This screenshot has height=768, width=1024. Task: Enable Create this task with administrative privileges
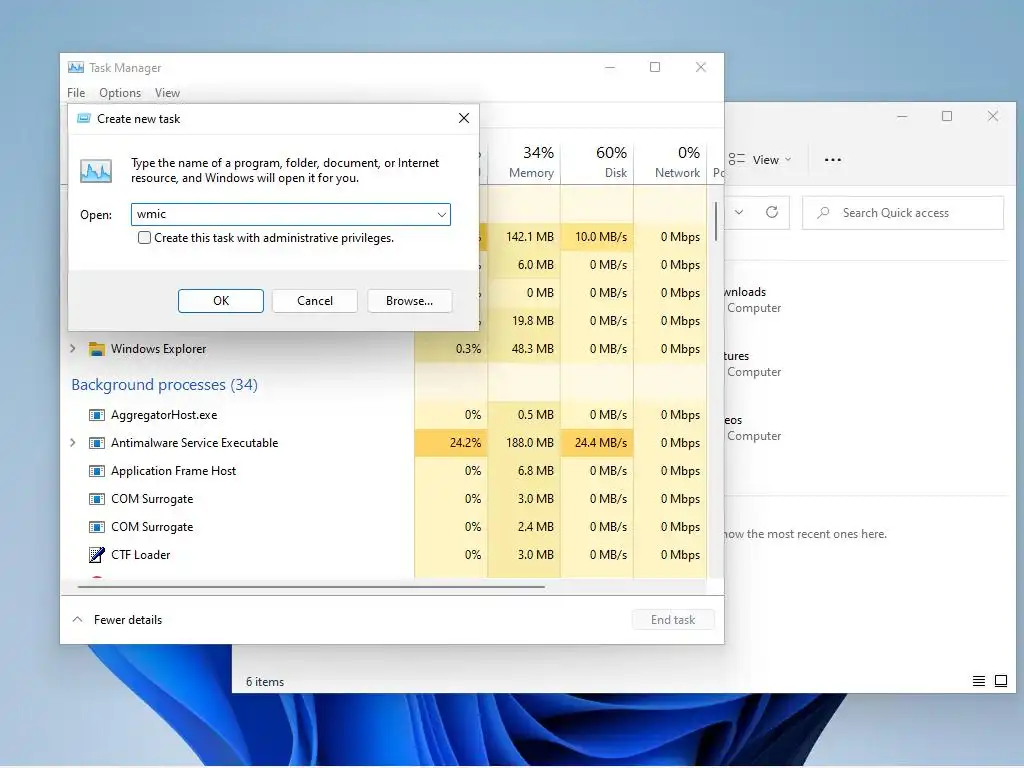[x=144, y=238]
